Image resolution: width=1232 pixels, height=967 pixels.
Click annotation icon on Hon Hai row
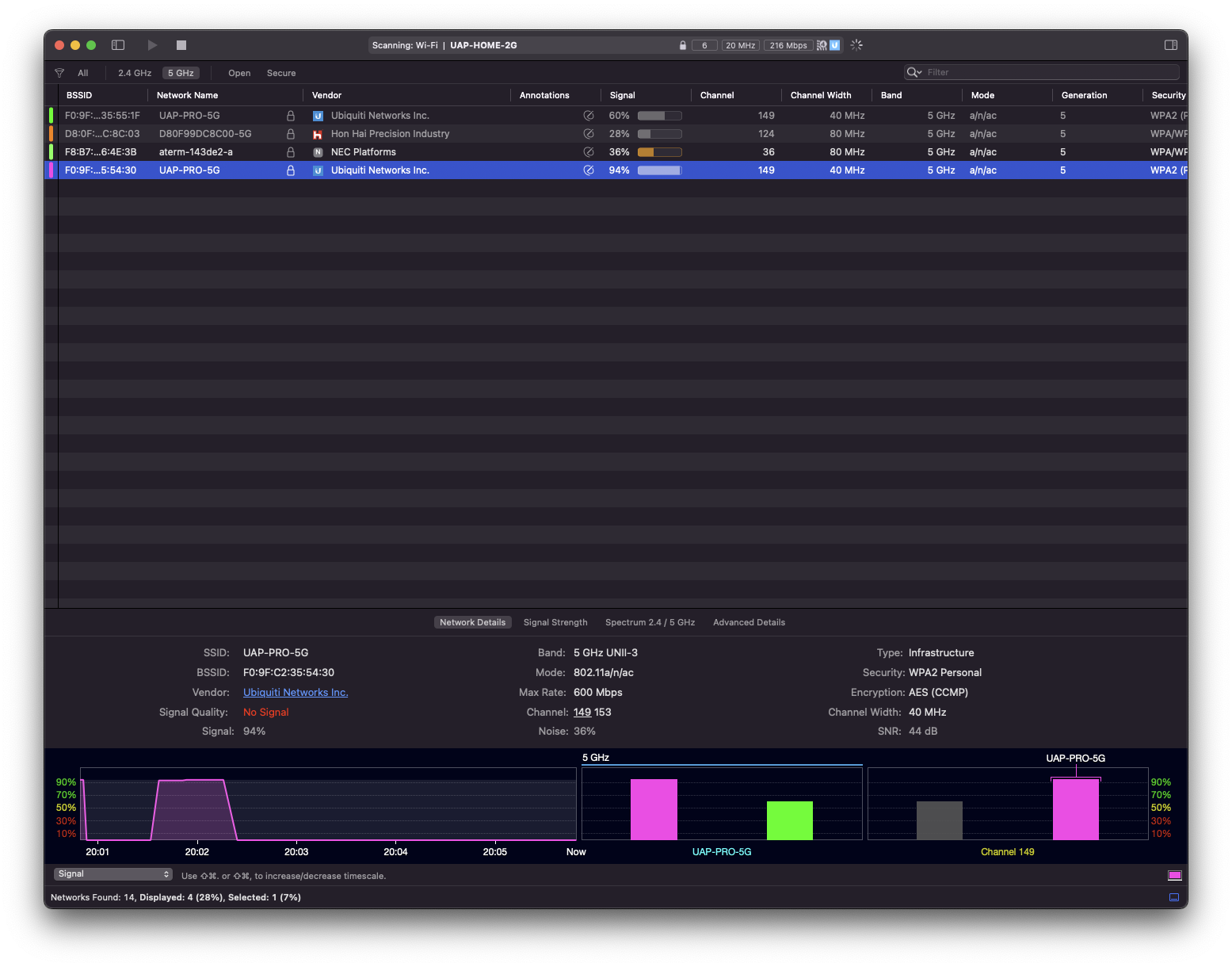click(x=589, y=134)
